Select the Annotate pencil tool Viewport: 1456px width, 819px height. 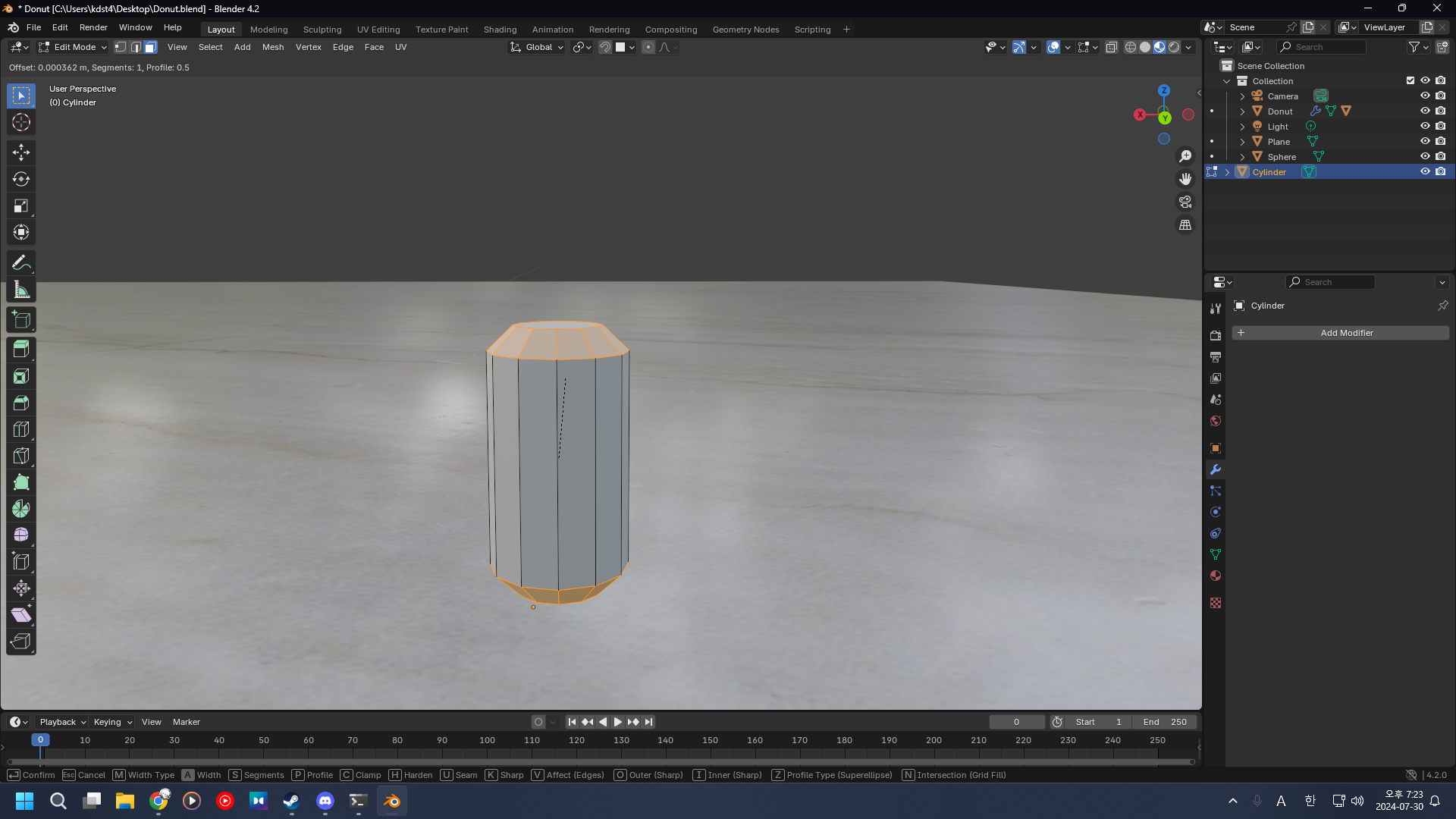(21, 263)
